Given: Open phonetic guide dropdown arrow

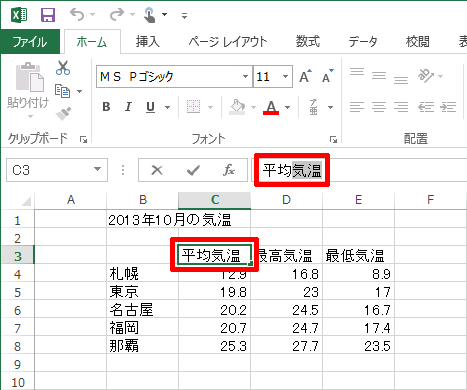Looking at the screenshot, I should [x=330, y=107].
